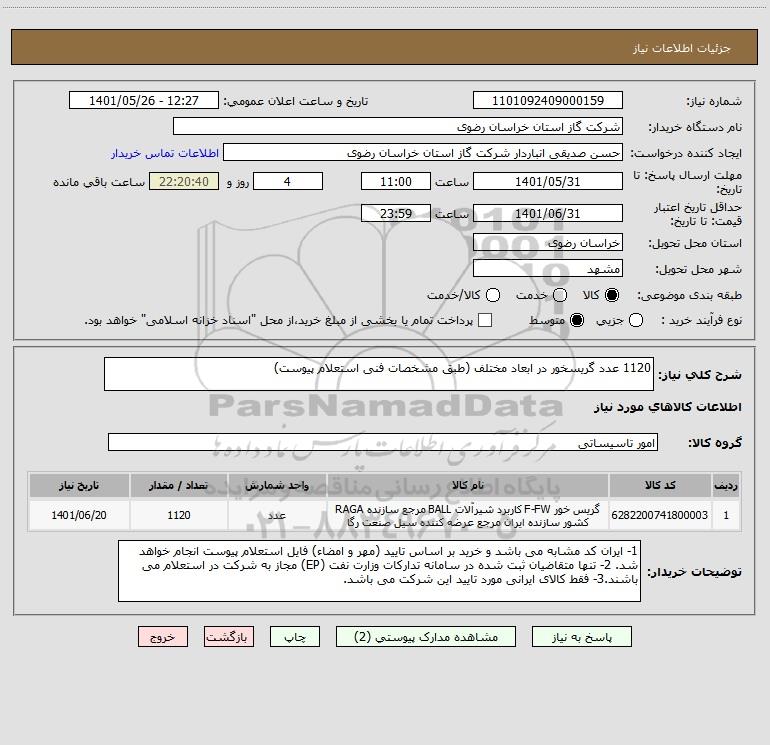This screenshot has width=770, height=745.
Task: Click the پاسخ به نیاز button
Action: [x=582, y=637]
